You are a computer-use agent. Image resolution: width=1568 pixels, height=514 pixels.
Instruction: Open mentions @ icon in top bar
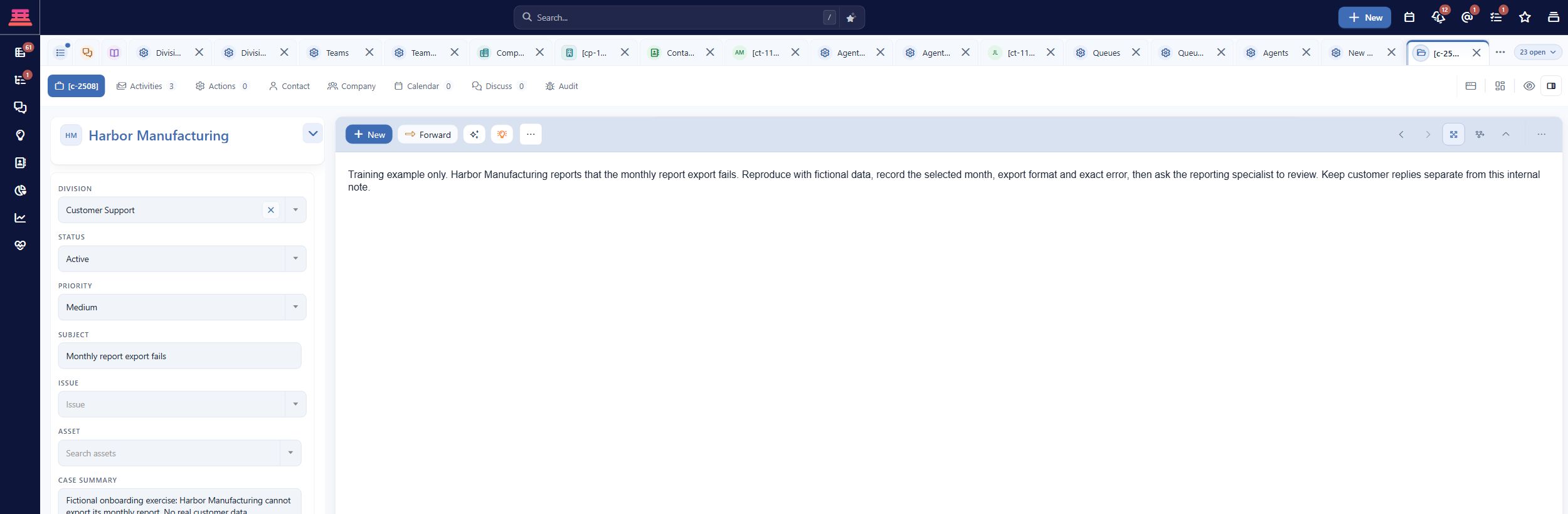[x=1468, y=18]
